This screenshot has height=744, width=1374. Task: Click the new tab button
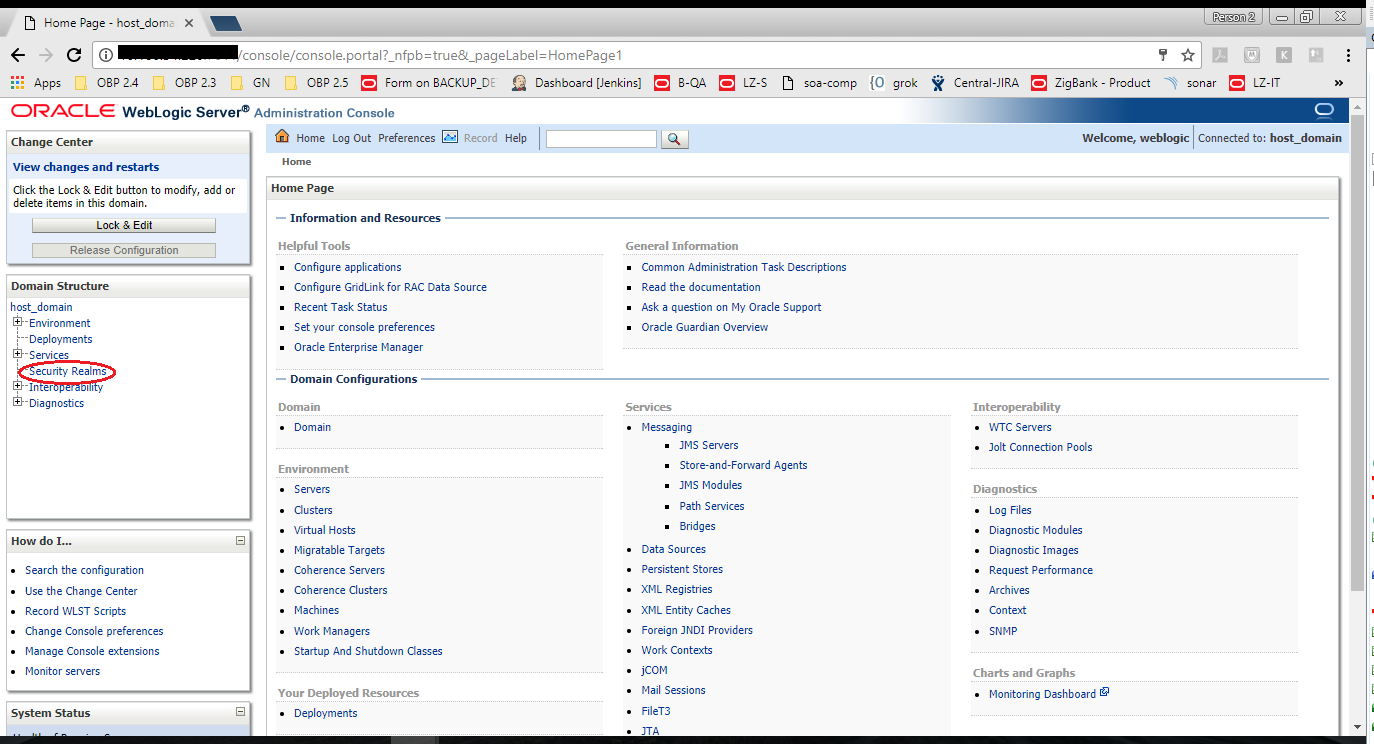click(226, 23)
